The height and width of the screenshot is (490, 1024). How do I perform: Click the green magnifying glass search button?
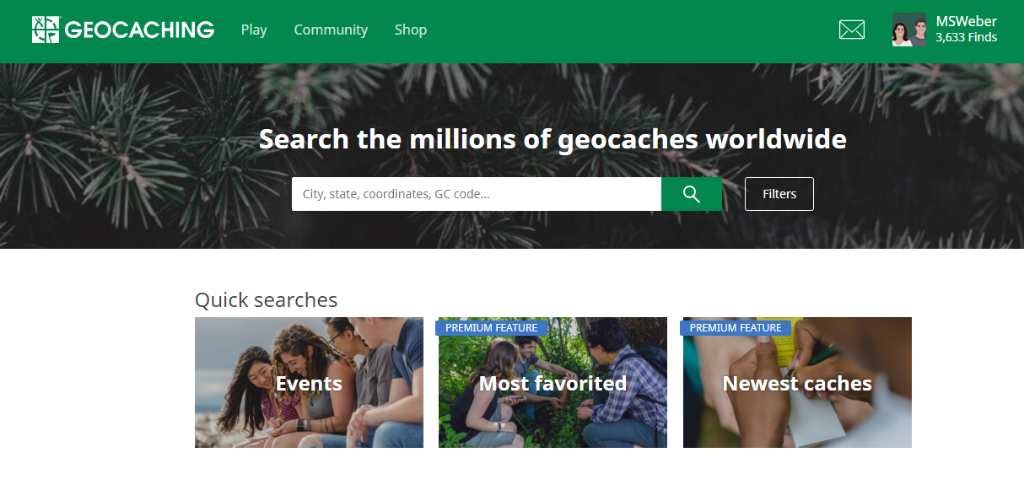(691, 194)
